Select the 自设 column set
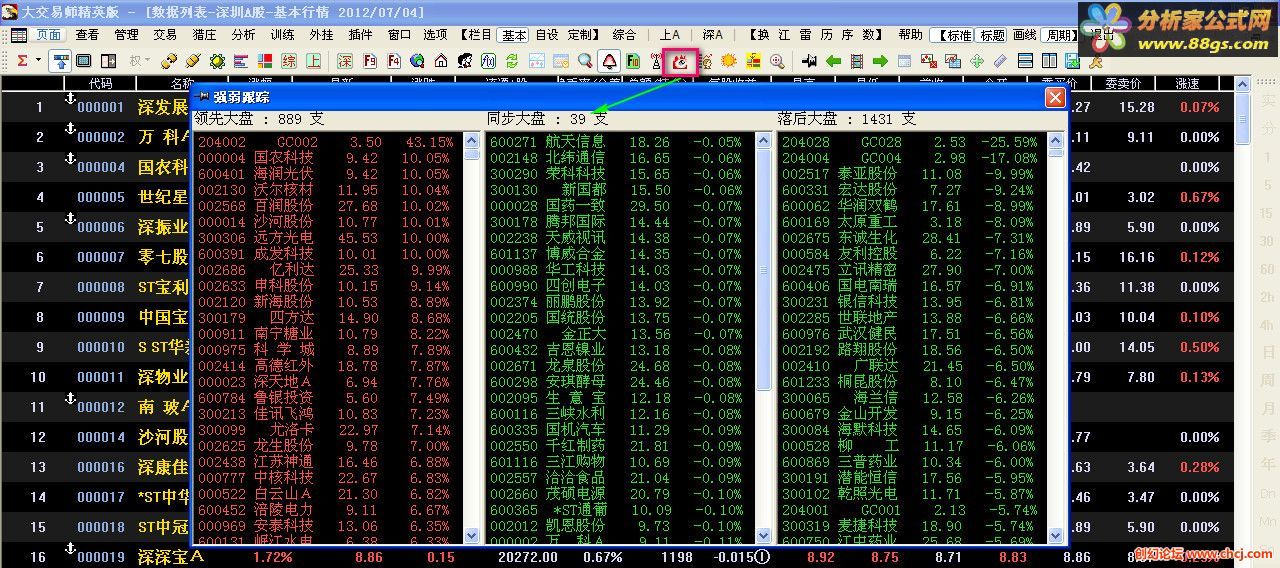 (x=546, y=34)
